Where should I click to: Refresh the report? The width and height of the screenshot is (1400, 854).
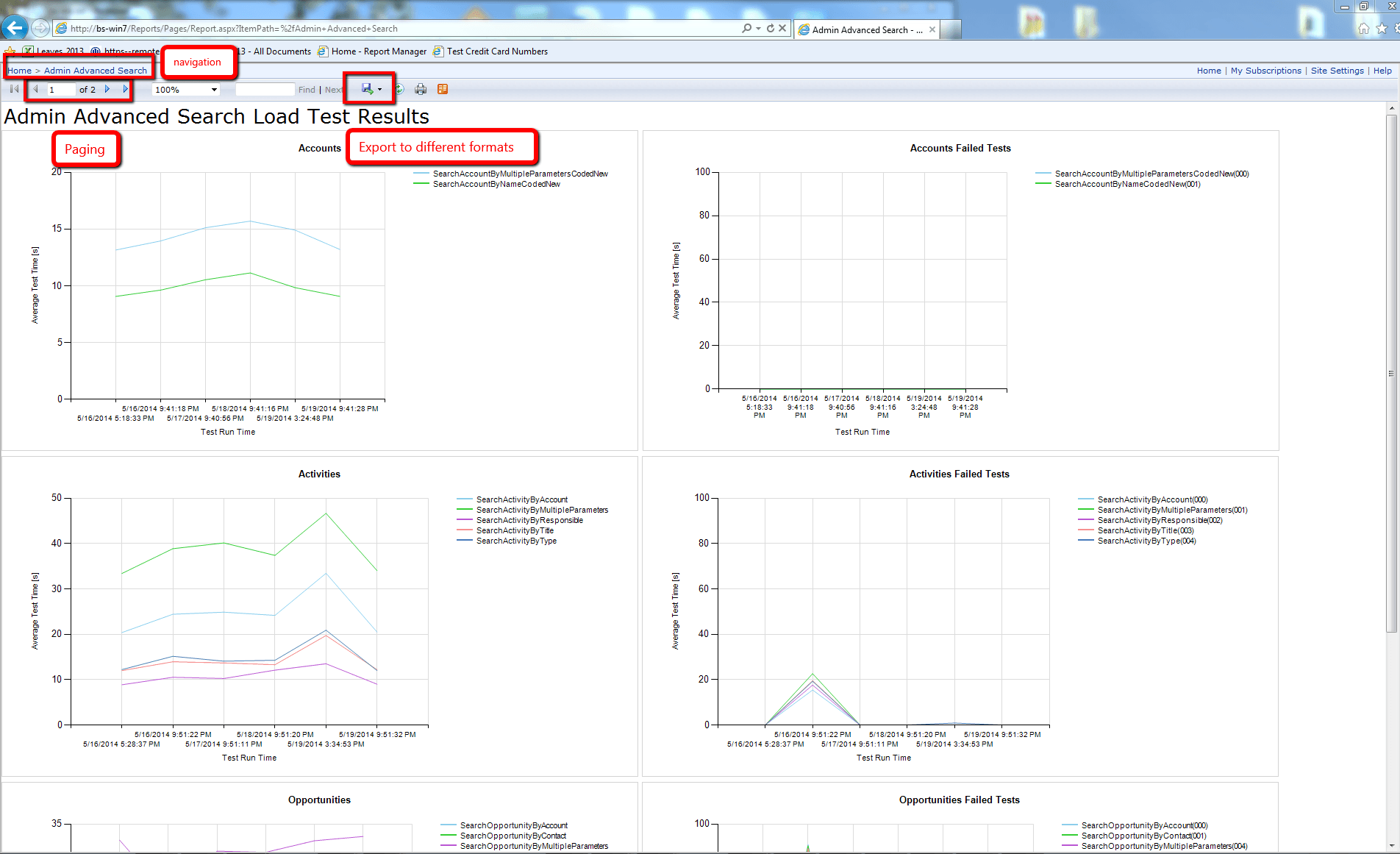(399, 88)
